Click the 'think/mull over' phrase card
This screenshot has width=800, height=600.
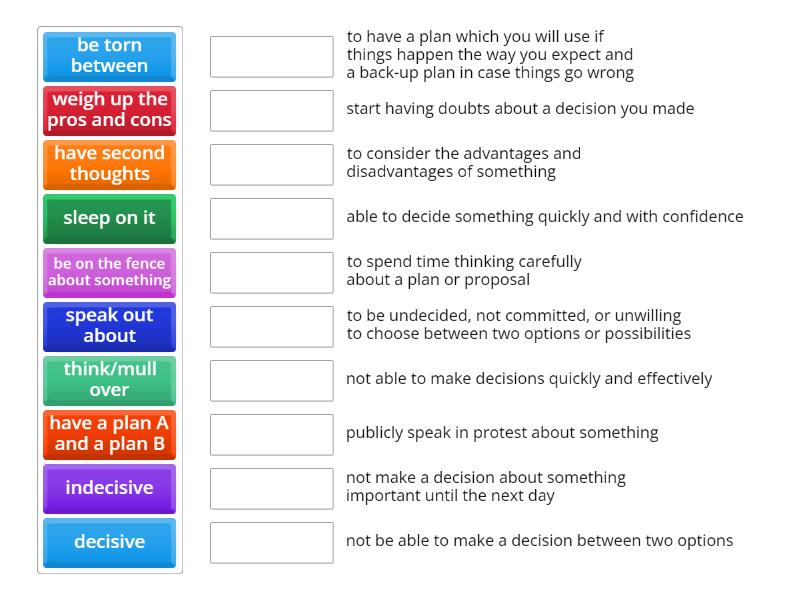[x=109, y=380]
